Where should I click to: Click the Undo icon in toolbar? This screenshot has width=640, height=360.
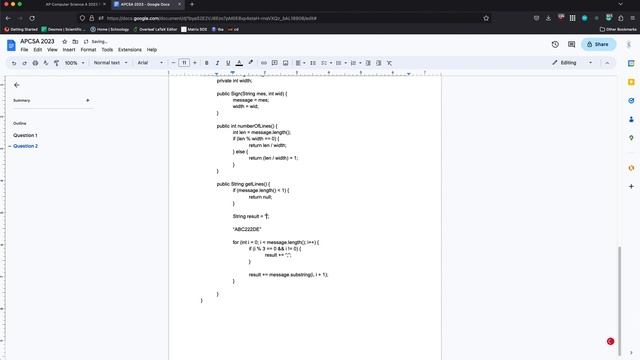[x=14, y=63]
